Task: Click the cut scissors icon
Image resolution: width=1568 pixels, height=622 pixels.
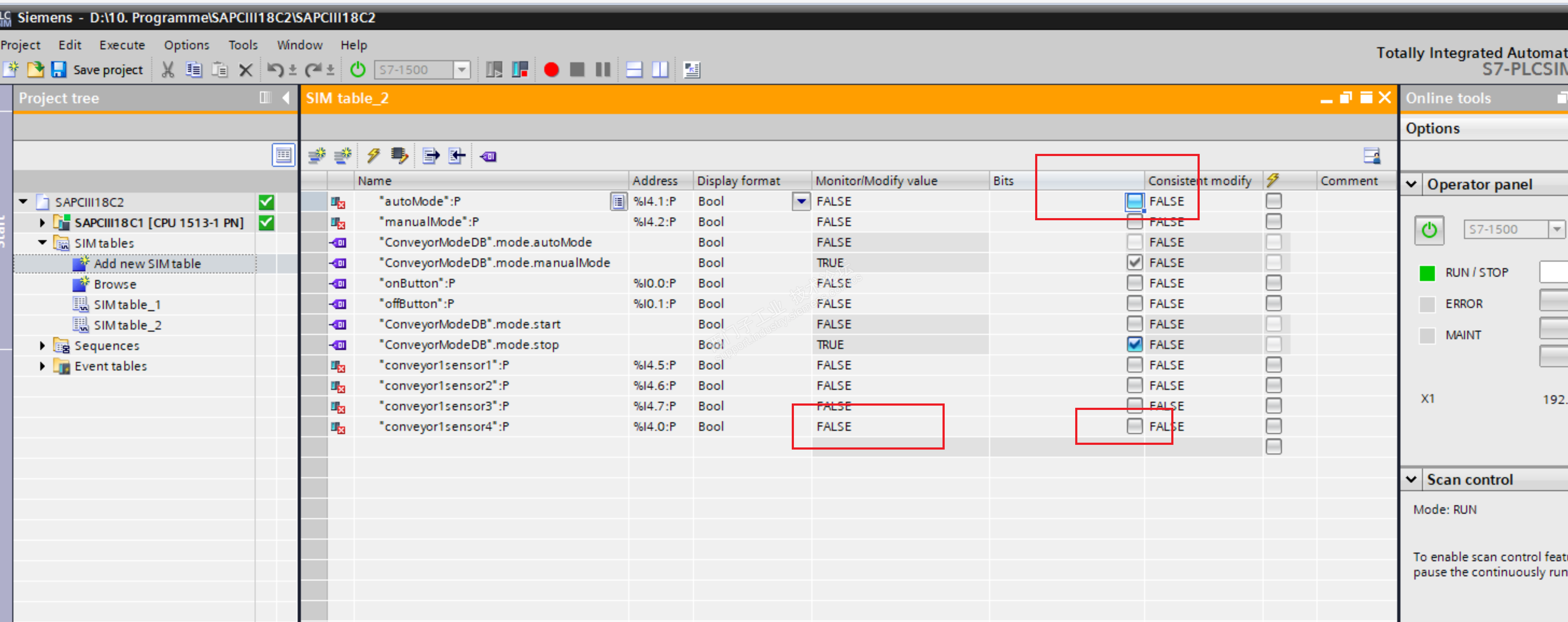Action: [x=168, y=70]
